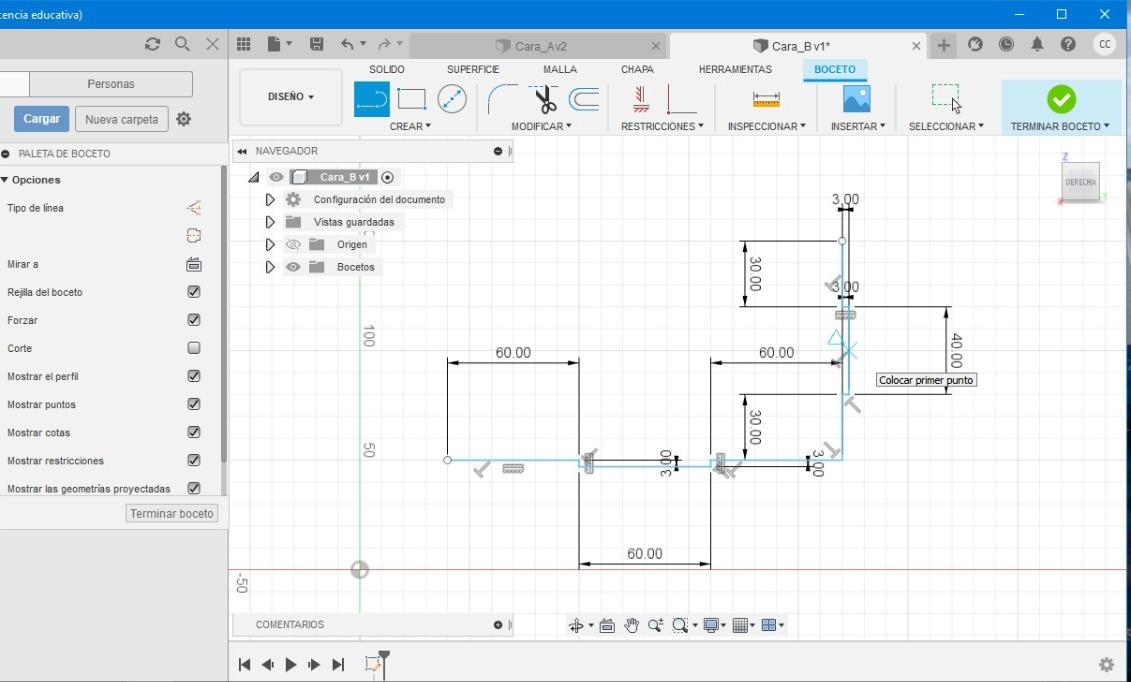Toggle visibility of Bocetos folder

(293, 267)
